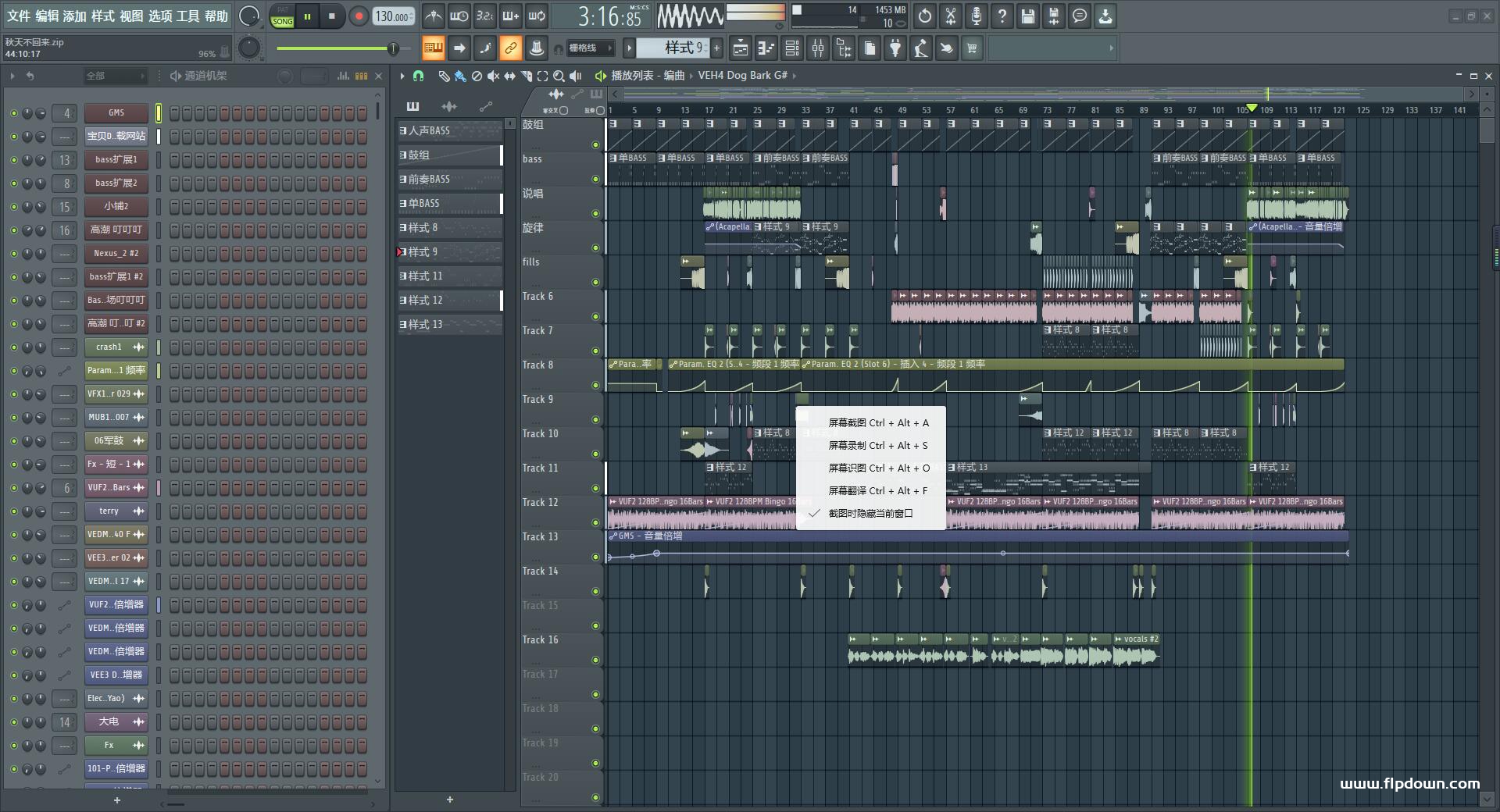Select 样式 11 in the pattern picker
The width and height of the screenshot is (1500, 812).
click(x=450, y=276)
